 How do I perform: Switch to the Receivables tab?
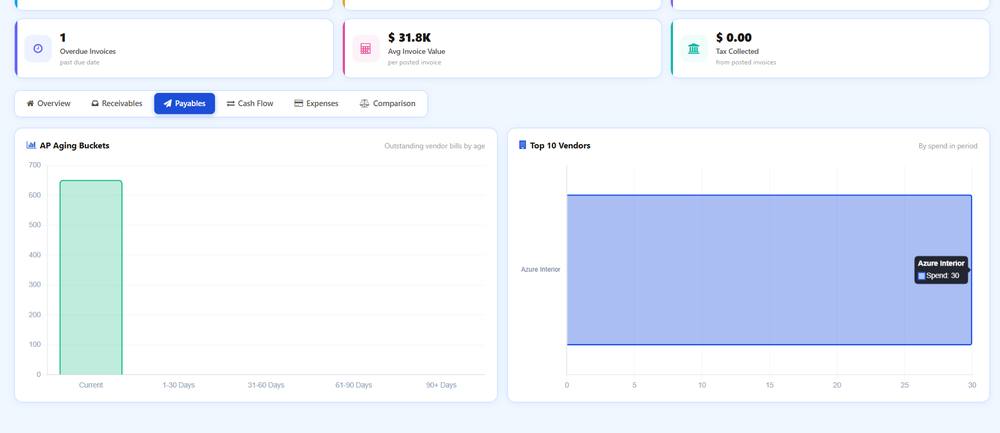click(x=117, y=103)
